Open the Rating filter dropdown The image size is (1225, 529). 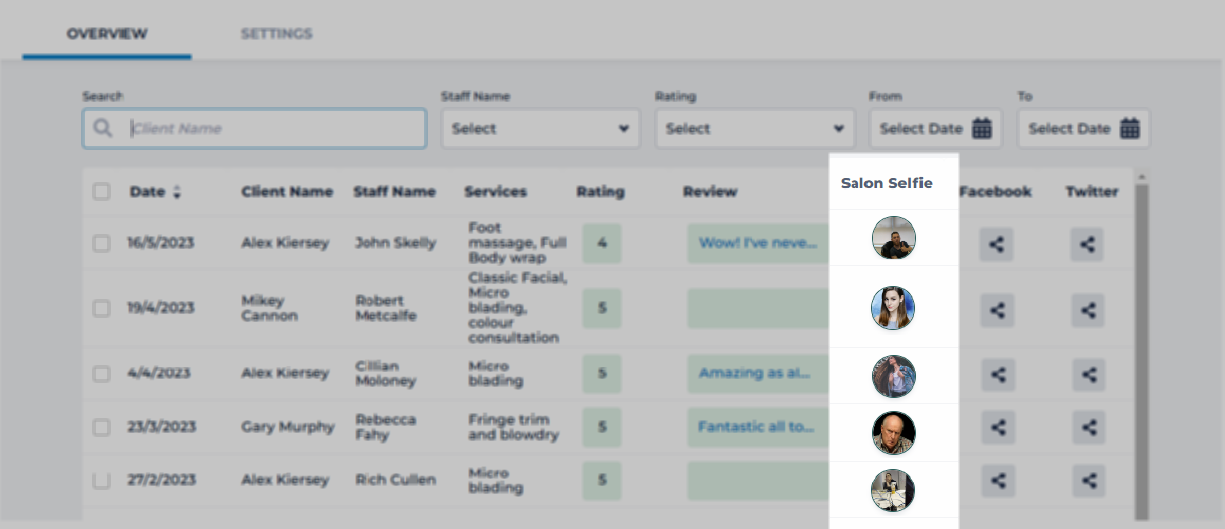755,128
